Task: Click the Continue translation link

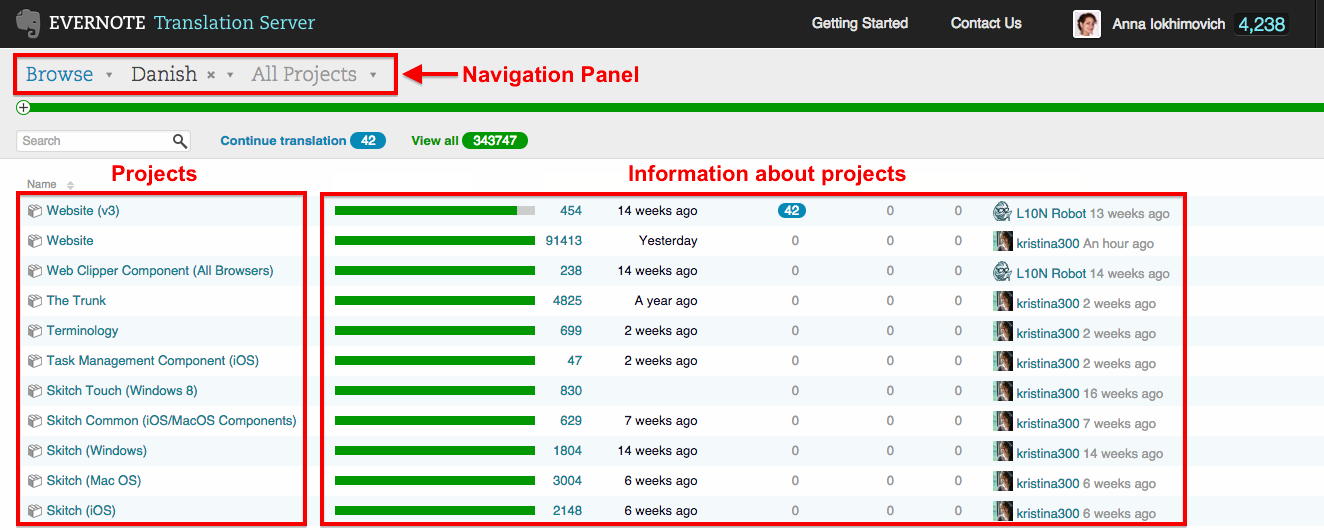Action: coord(283,141)
